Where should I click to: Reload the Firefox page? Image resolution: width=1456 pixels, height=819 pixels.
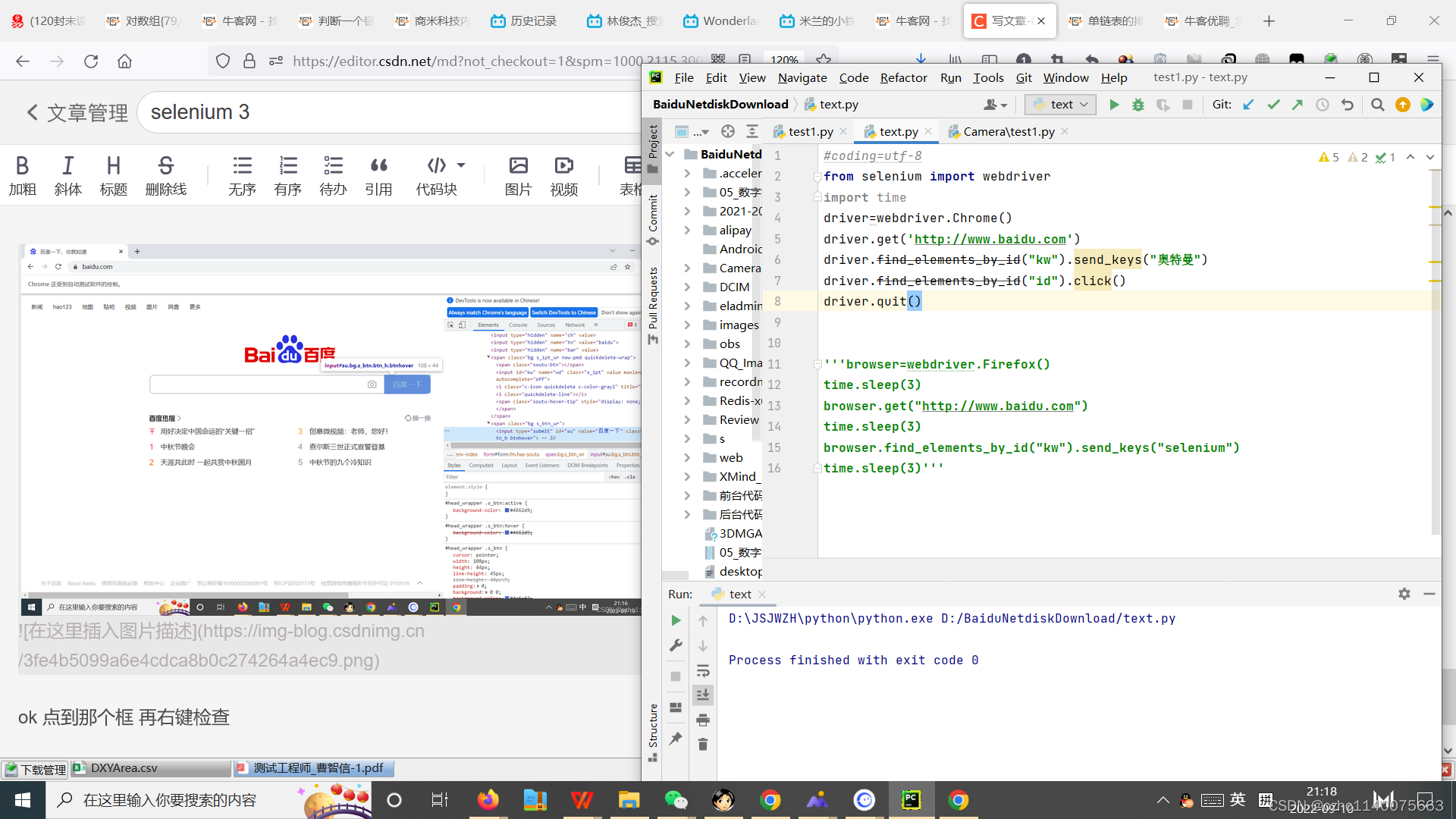click(91, 61)
